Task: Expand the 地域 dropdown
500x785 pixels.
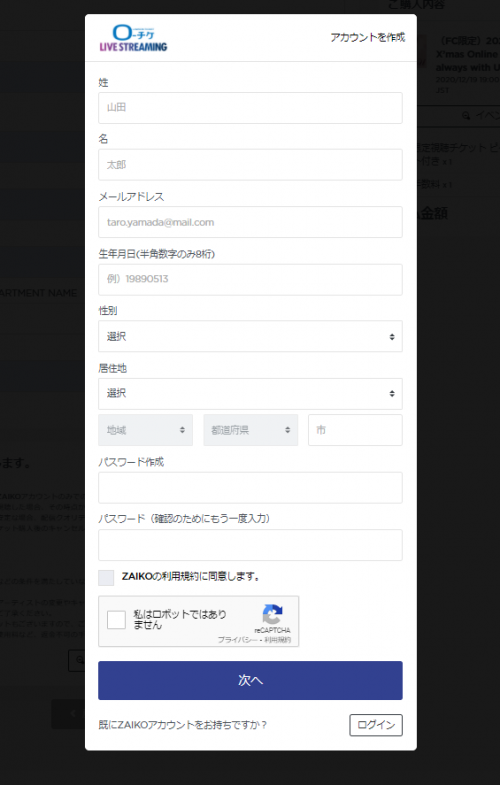Action: coord(145,430)
